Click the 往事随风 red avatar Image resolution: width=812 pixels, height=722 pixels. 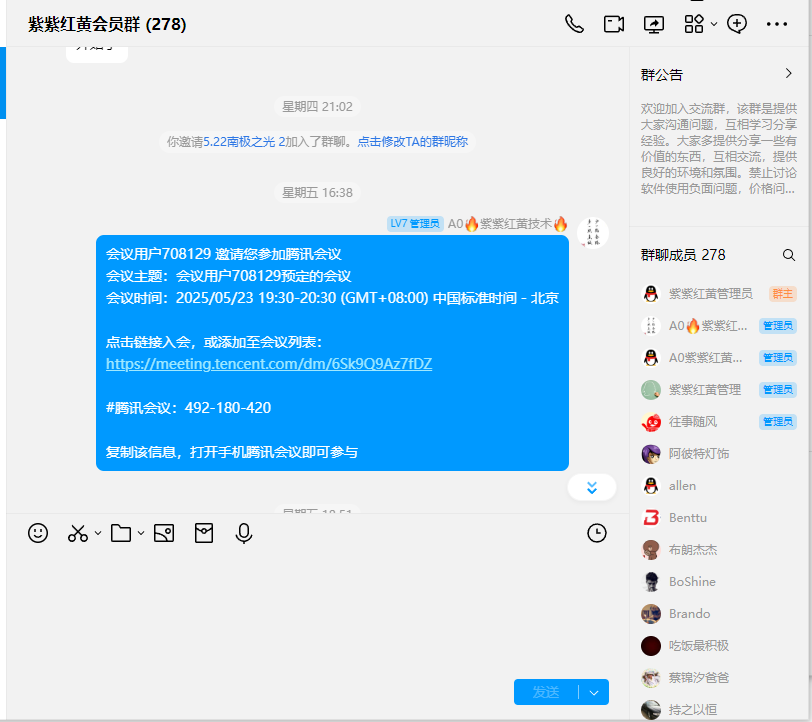click(651, 422)
